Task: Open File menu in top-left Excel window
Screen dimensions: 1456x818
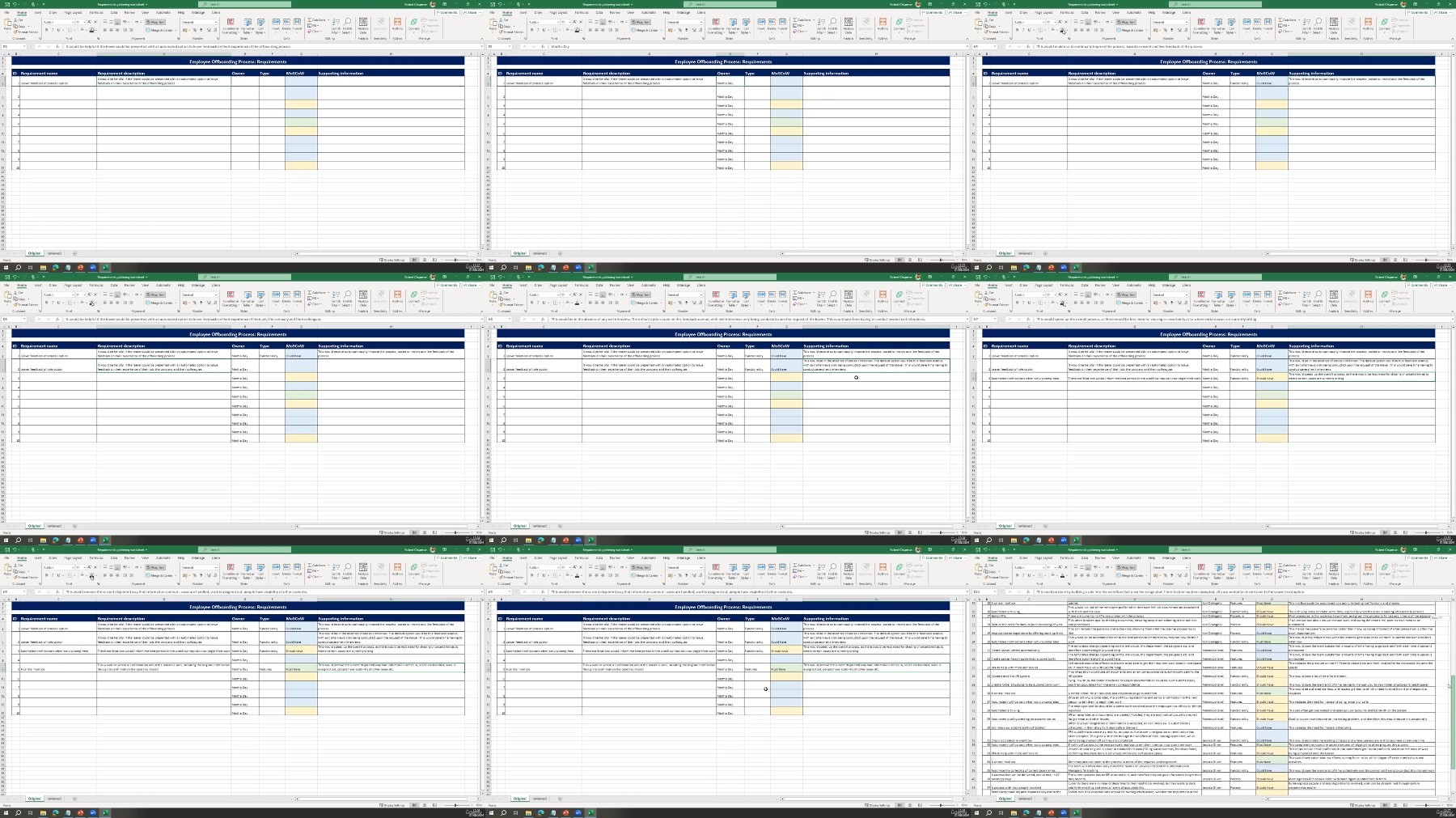Action: coord(6,12)
